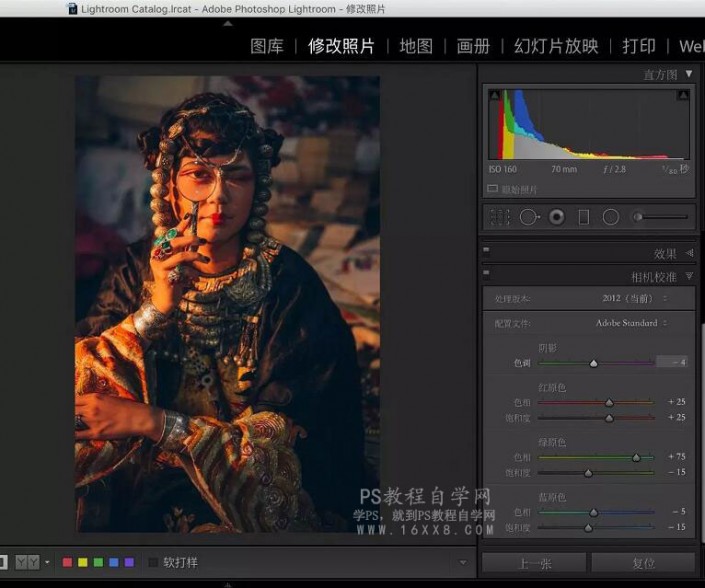Open the 画册 Book module
Image resolution: width=705 pixels, height=588 pixels.
[x=473, y=46]
